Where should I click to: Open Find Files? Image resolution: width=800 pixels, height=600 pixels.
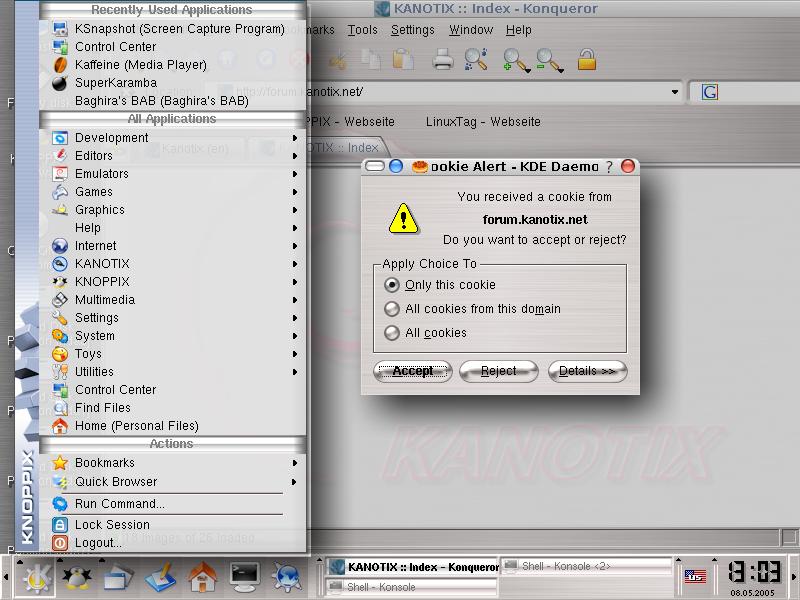tap(173, 408)
